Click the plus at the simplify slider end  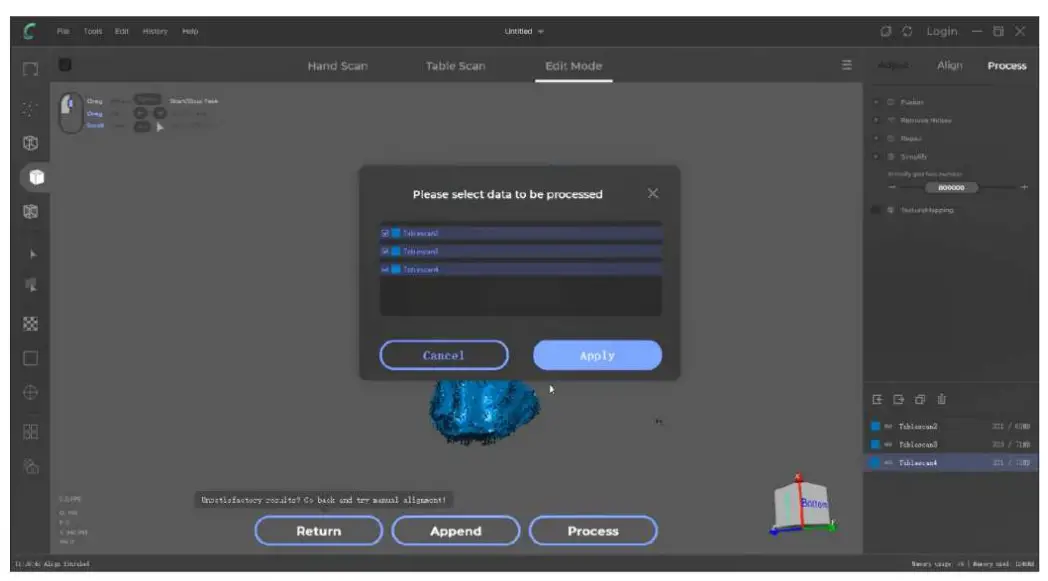[1024, 188]
